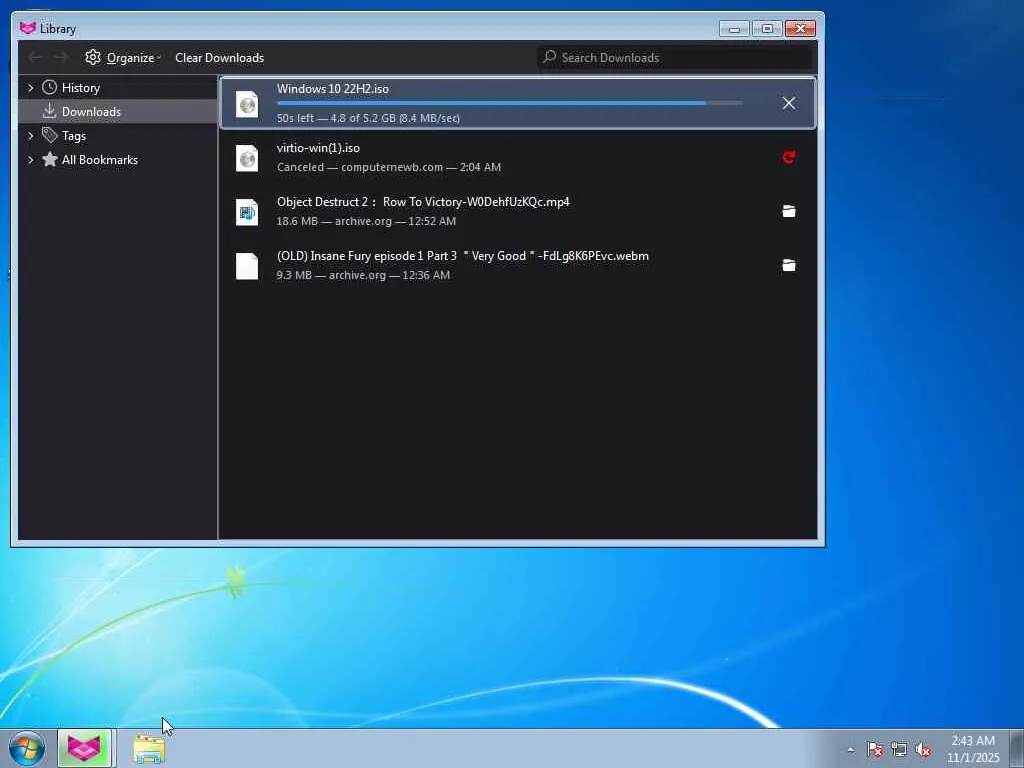Select the Insane Fury episode 1 title
This screenshot has height=768, width=1024.
[462, 256]
